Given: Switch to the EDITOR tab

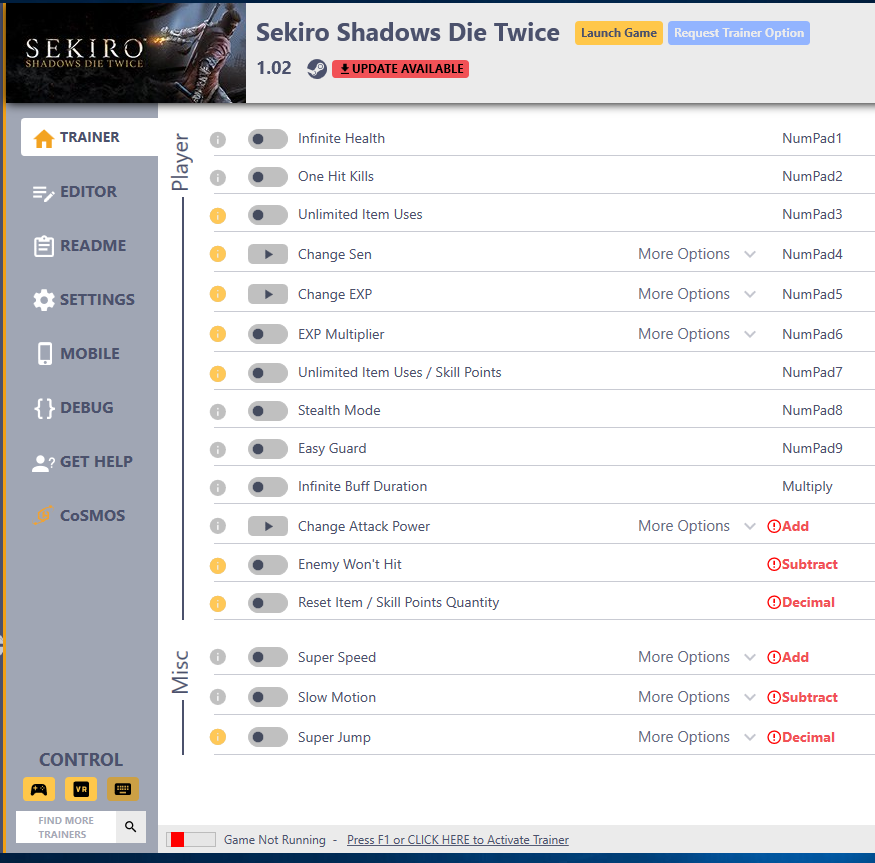Looking at the screenshot, I should (x=75, y=192).
